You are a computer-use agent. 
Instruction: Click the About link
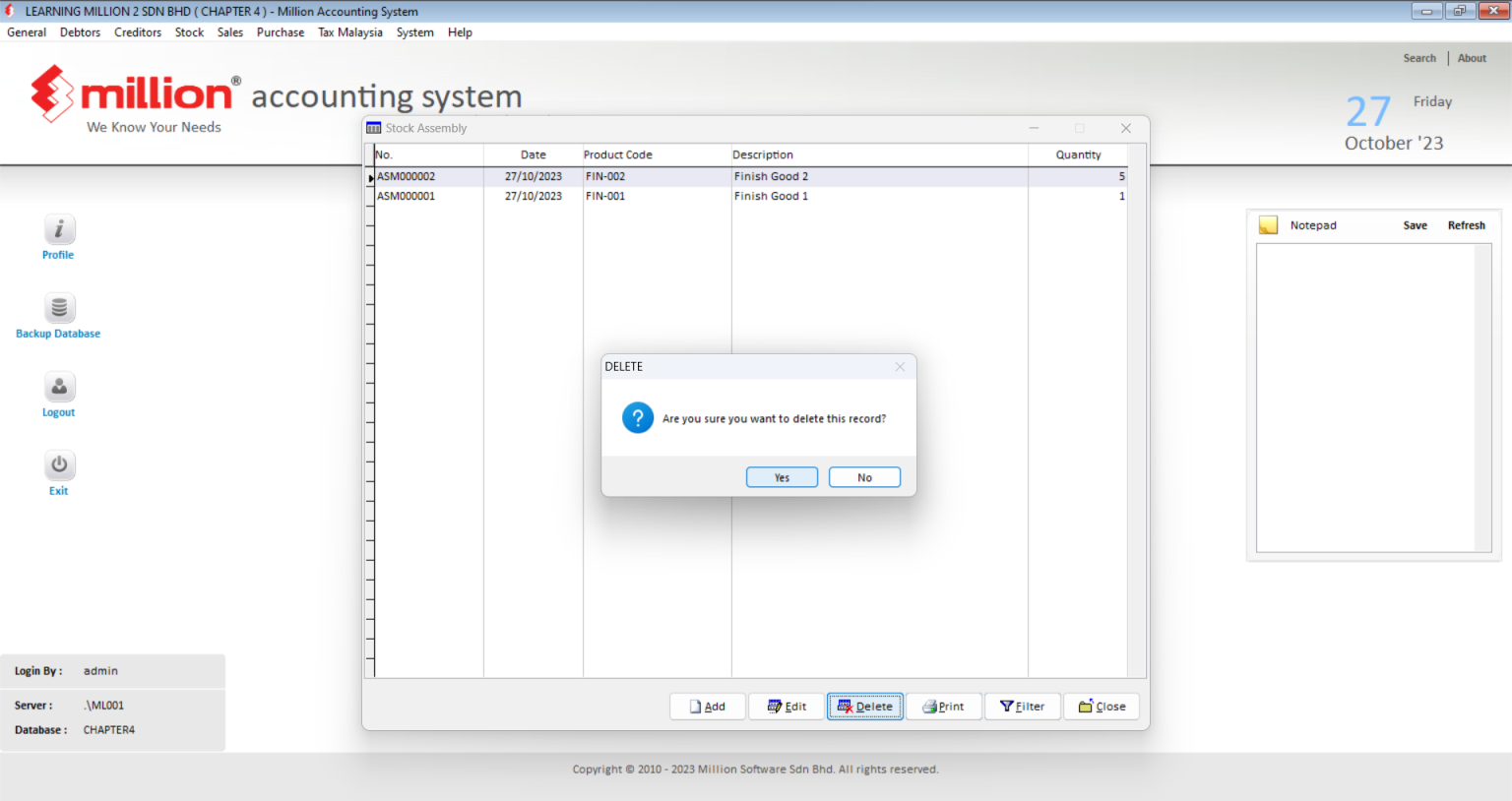1472,58
